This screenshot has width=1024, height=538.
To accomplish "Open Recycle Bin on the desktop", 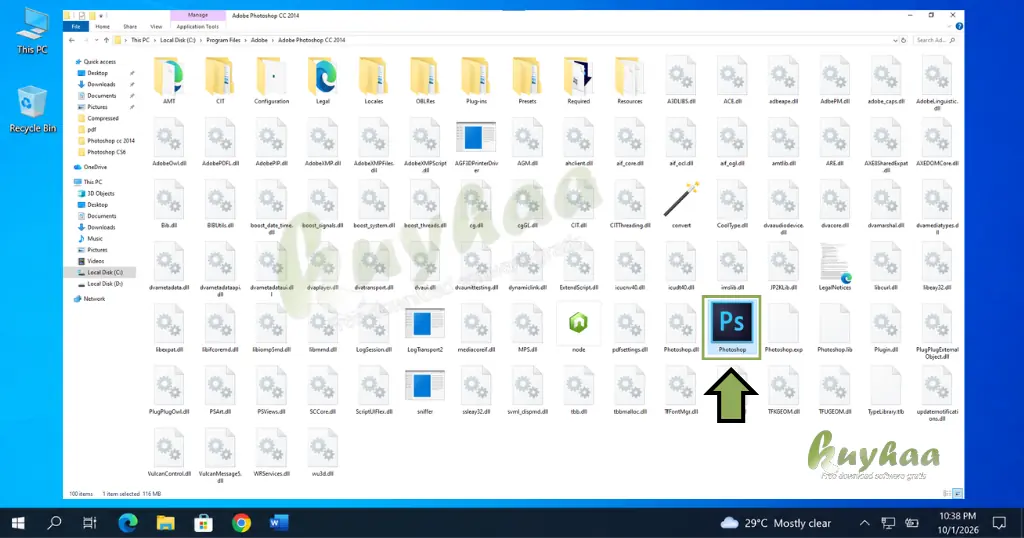I will coord(32,109).
